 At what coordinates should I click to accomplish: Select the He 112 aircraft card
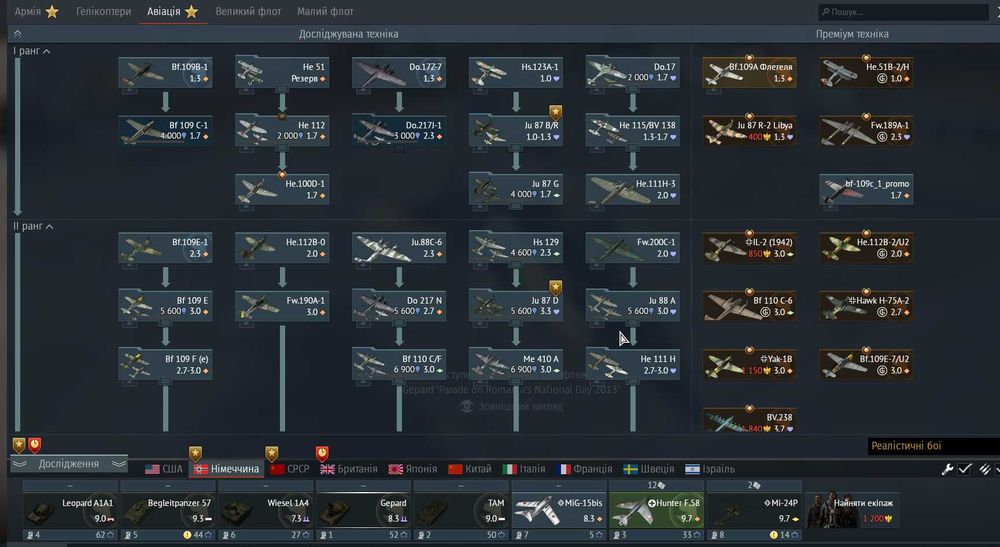click(x=282, y=131)
